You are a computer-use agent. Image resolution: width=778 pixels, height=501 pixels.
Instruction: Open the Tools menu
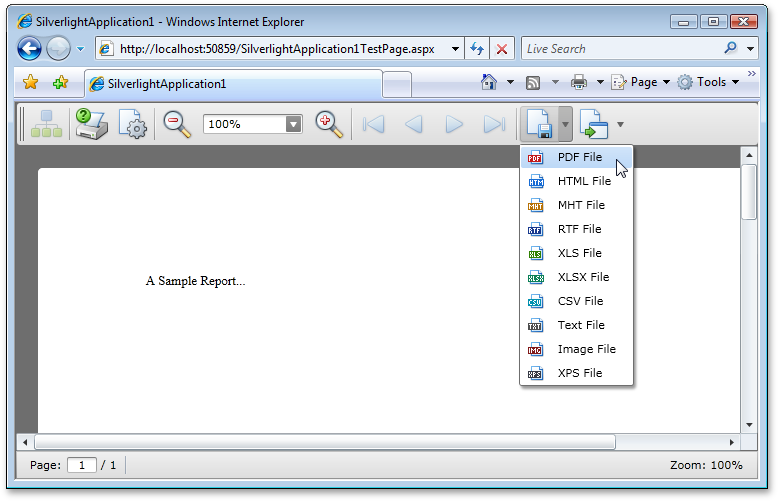[x=709, y=82]
